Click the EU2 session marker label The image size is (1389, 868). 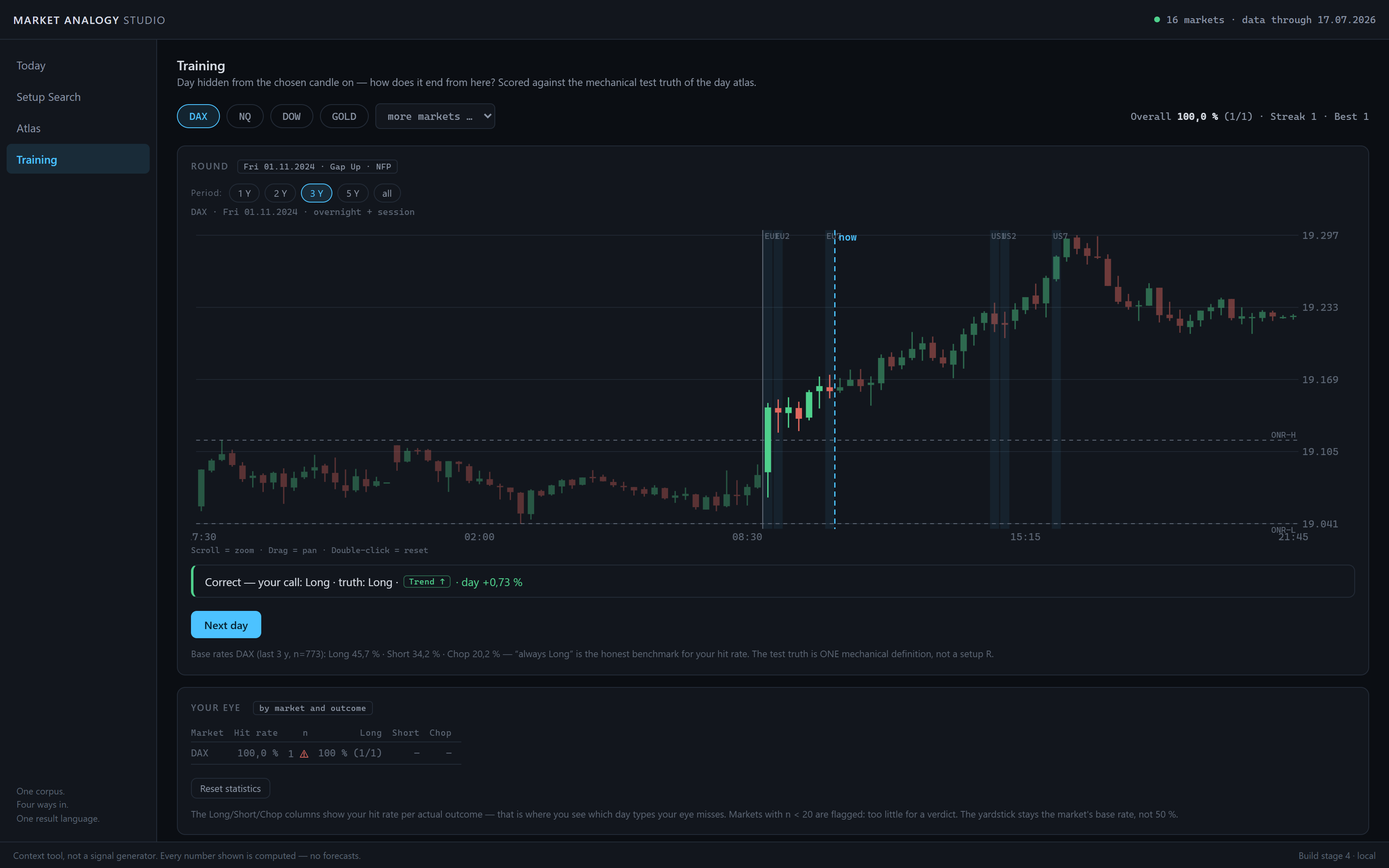coord(783,236)
